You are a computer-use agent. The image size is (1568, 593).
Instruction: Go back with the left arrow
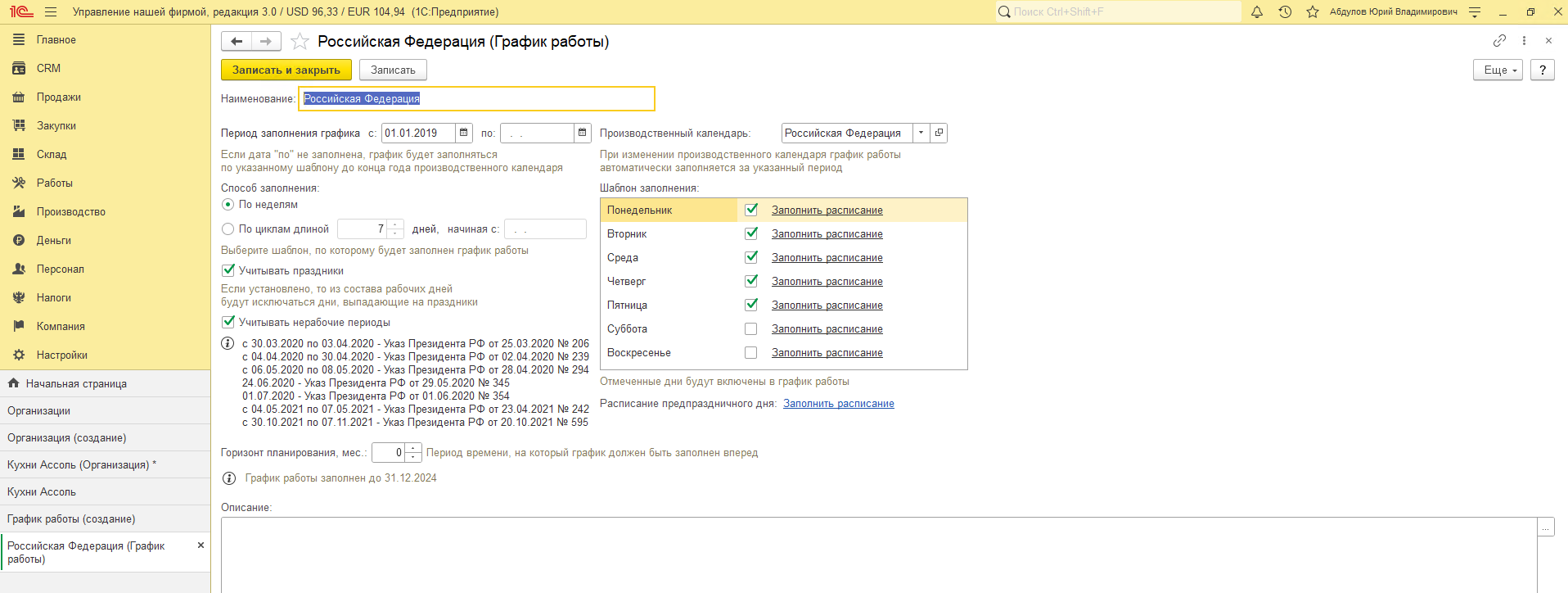[x=237, y=42]
